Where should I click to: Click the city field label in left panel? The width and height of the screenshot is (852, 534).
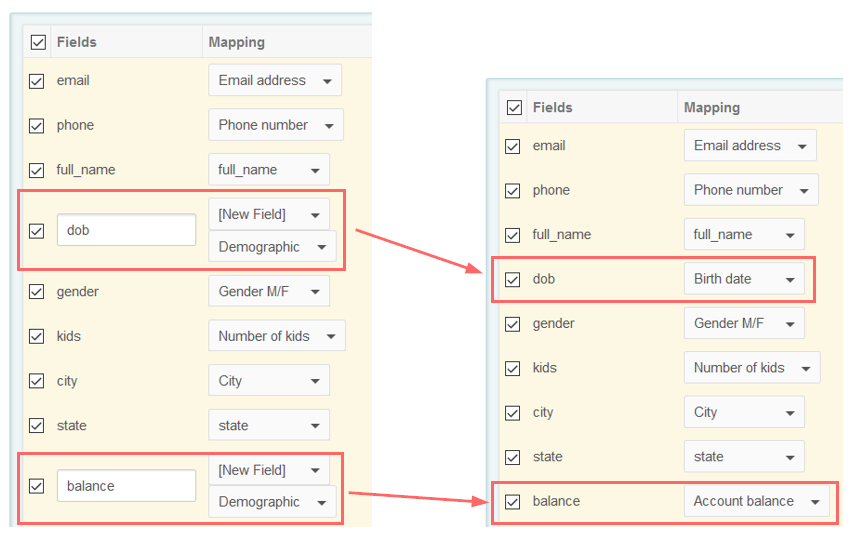67,381
